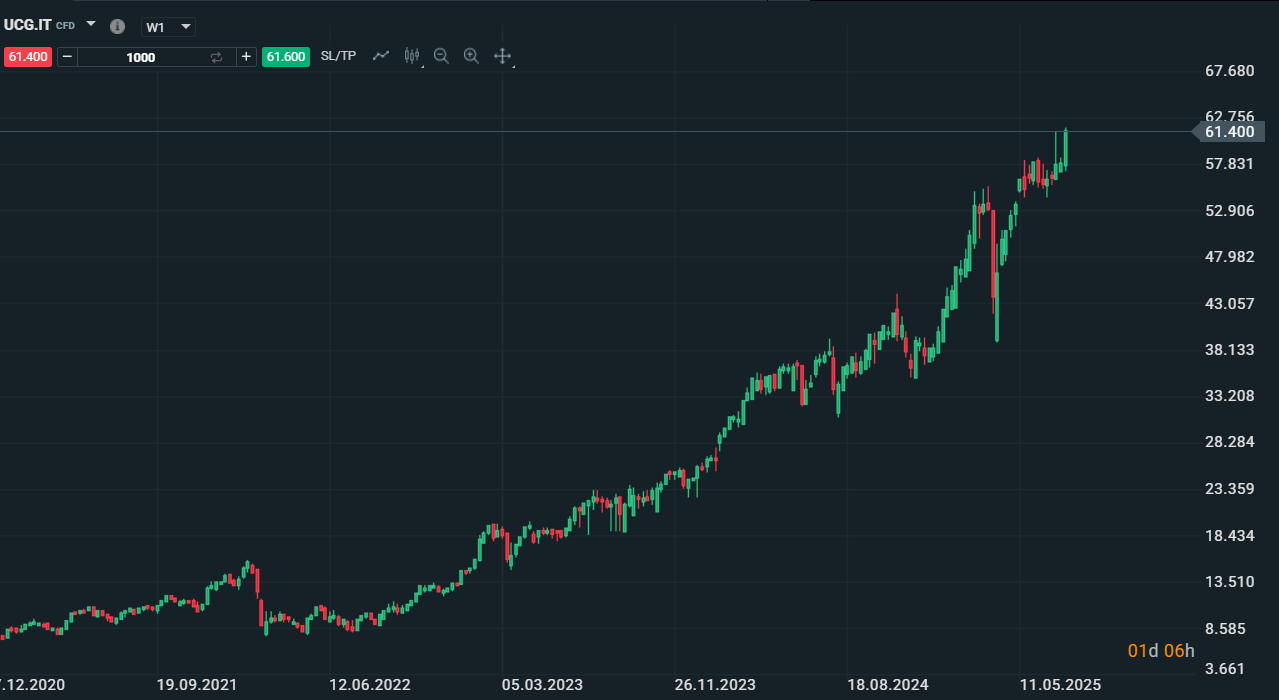Open the UCG.IT instrument info icon
Image resolution: width=1279 pixels, height=700 pixels.
click(117, 26)
